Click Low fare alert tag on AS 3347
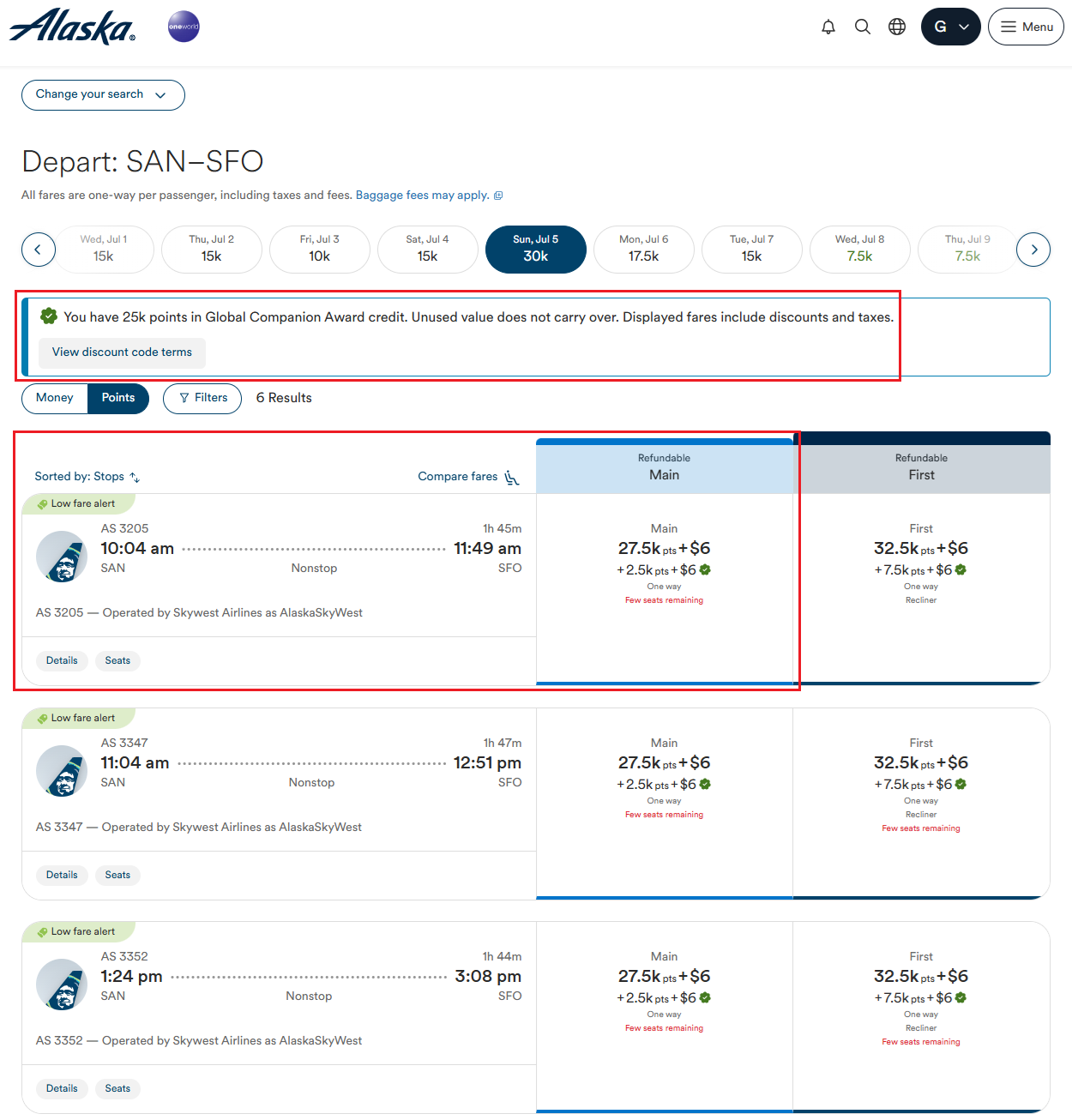 point(78,718)
